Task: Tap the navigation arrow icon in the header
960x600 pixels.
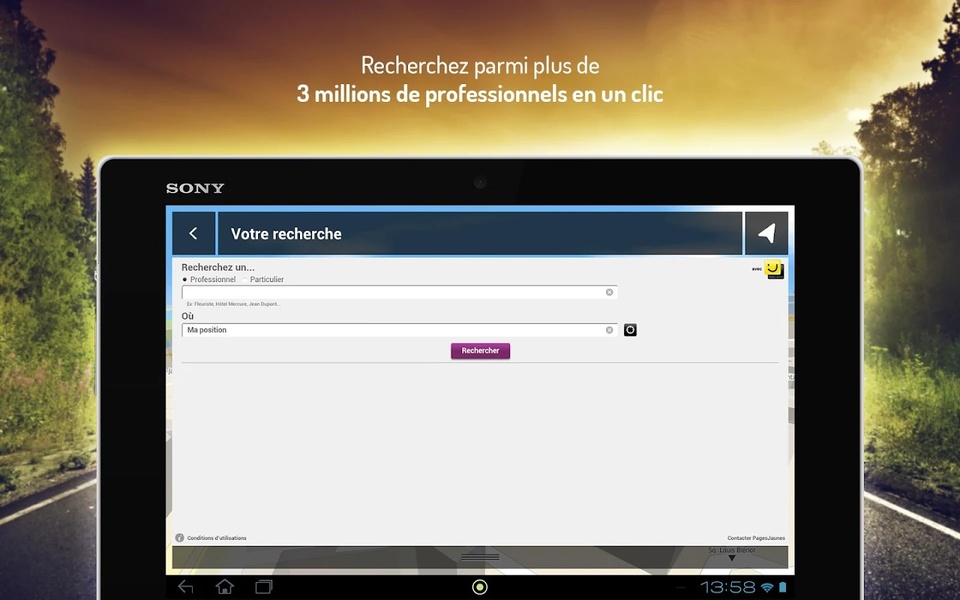Action: (767, 233)
